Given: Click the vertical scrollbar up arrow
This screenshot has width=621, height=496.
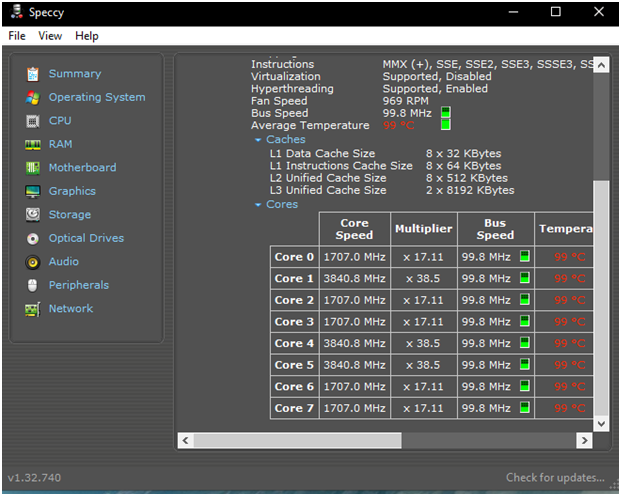Looking at the screenshot, I should [601, 65].
